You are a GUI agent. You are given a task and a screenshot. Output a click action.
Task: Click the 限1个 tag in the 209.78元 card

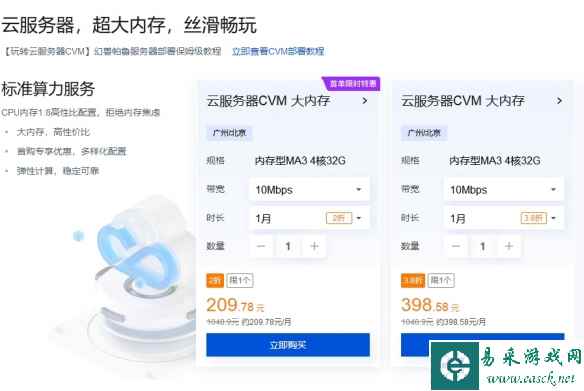click(240, 280)
